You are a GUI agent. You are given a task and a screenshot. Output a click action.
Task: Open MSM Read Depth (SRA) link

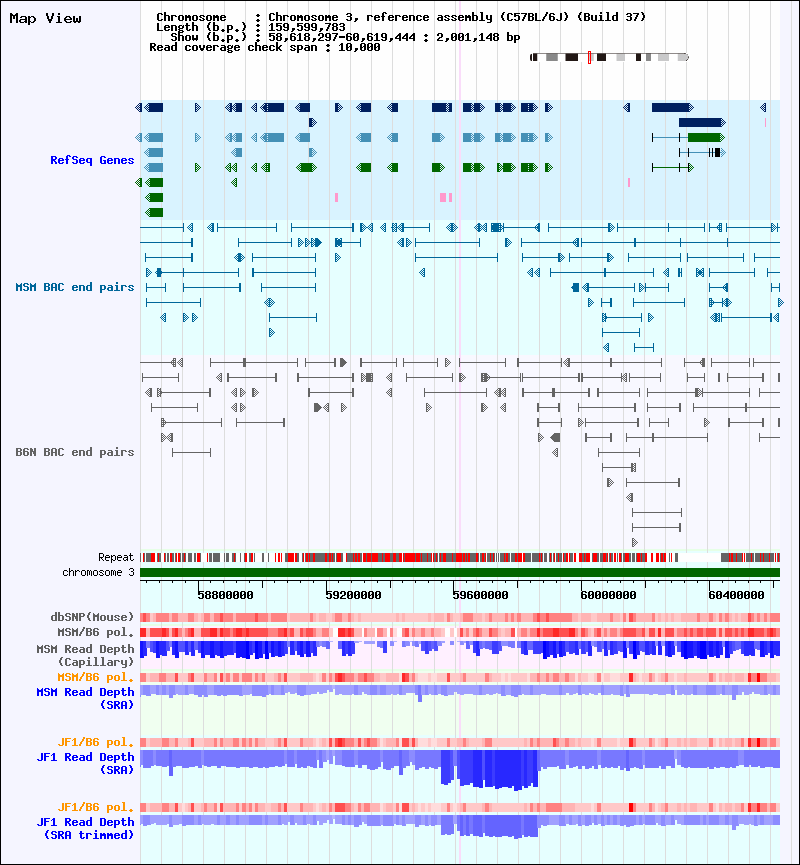(x=86, y=698)
